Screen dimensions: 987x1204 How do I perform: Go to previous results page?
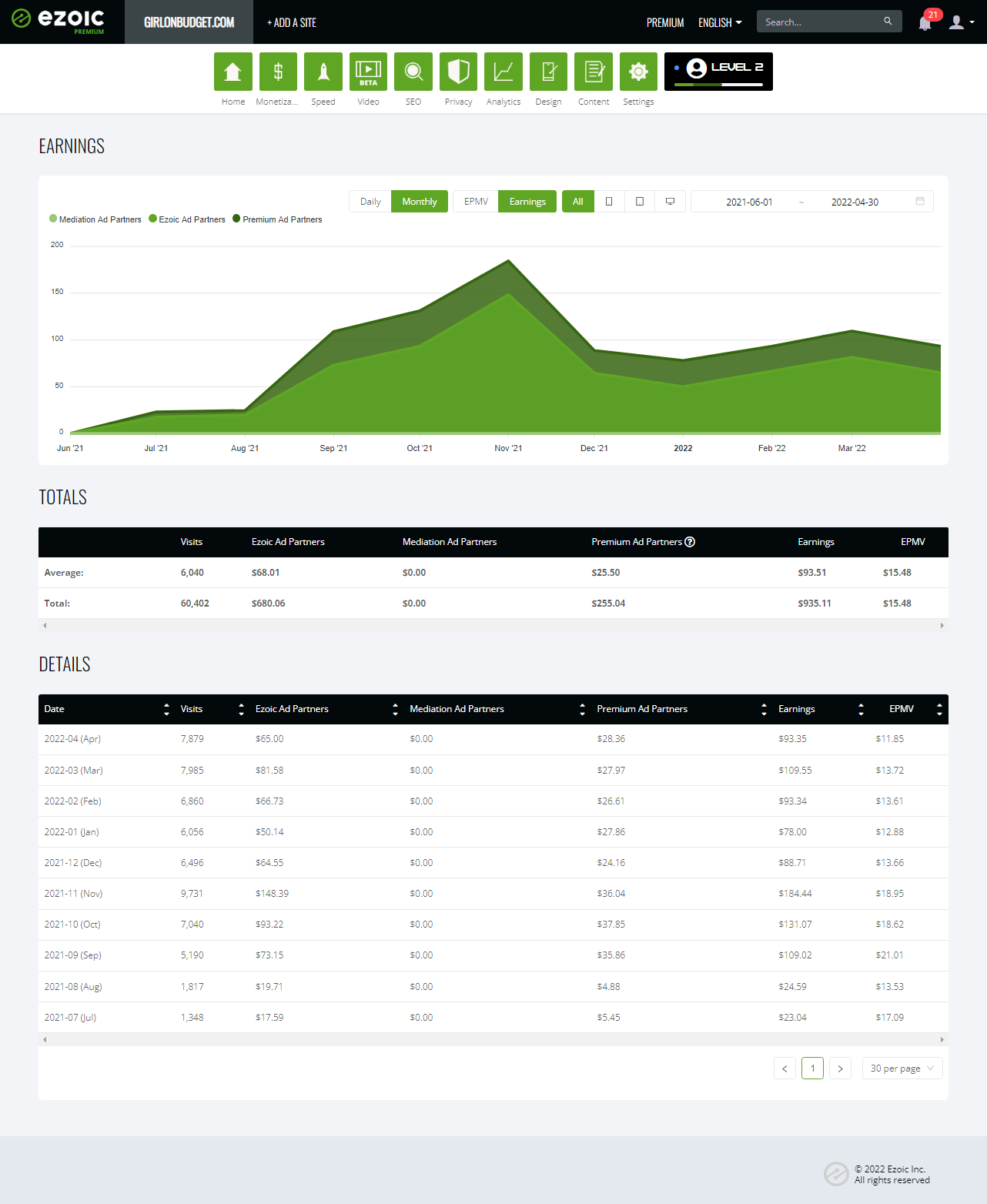click(x=785, y=1069)
